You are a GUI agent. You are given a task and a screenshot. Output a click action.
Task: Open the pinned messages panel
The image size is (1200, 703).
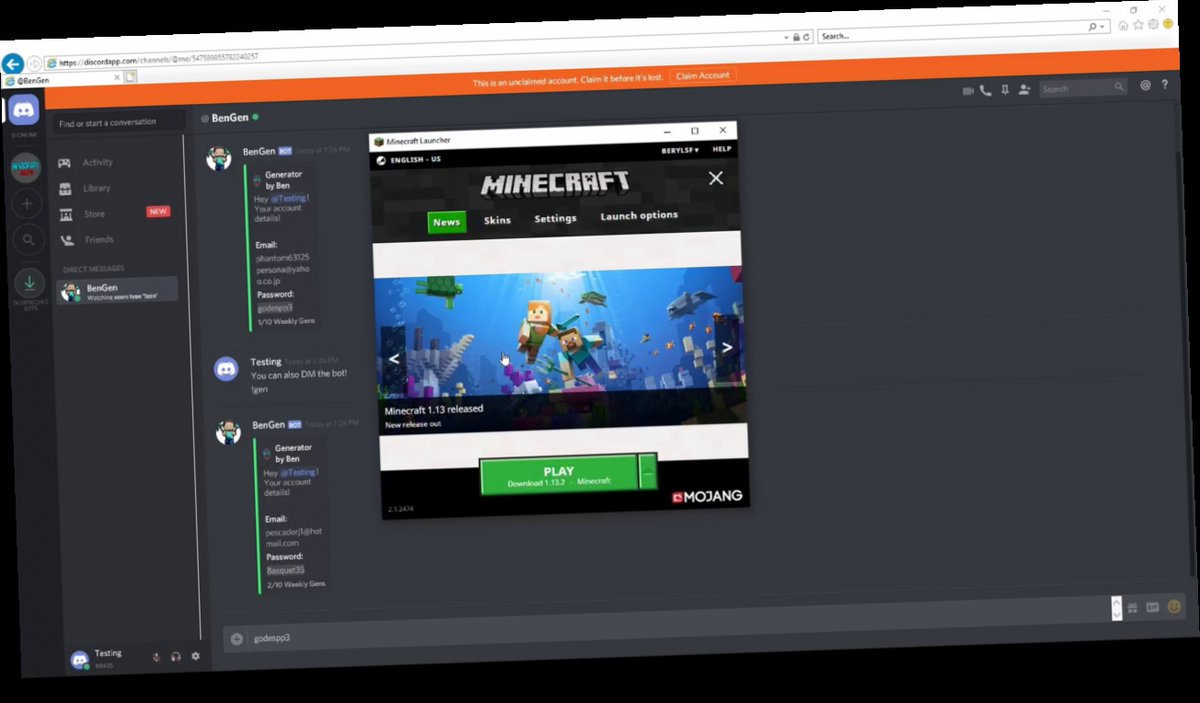tap(1003, 89)
